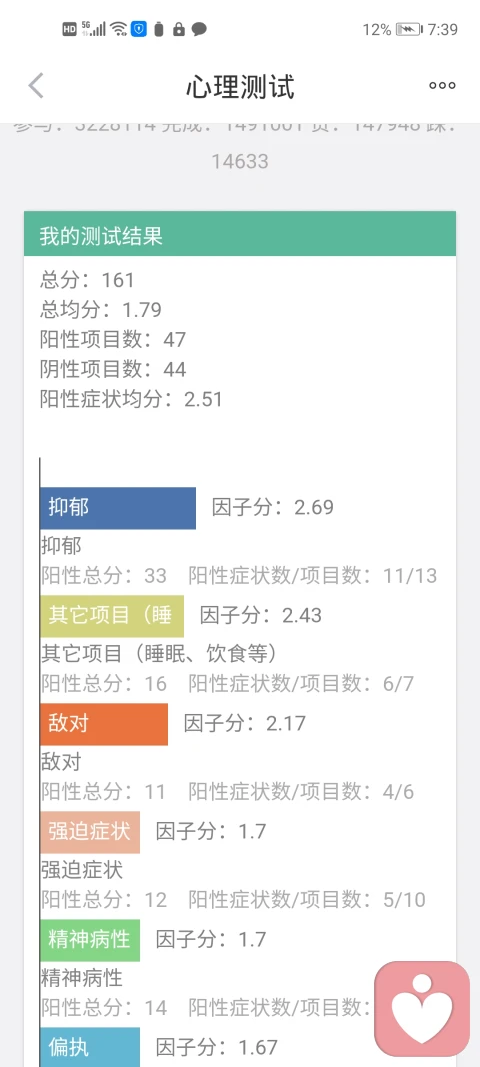
Task: Tap the Wi-Fi status icon
Action: [x=118, y=29]
